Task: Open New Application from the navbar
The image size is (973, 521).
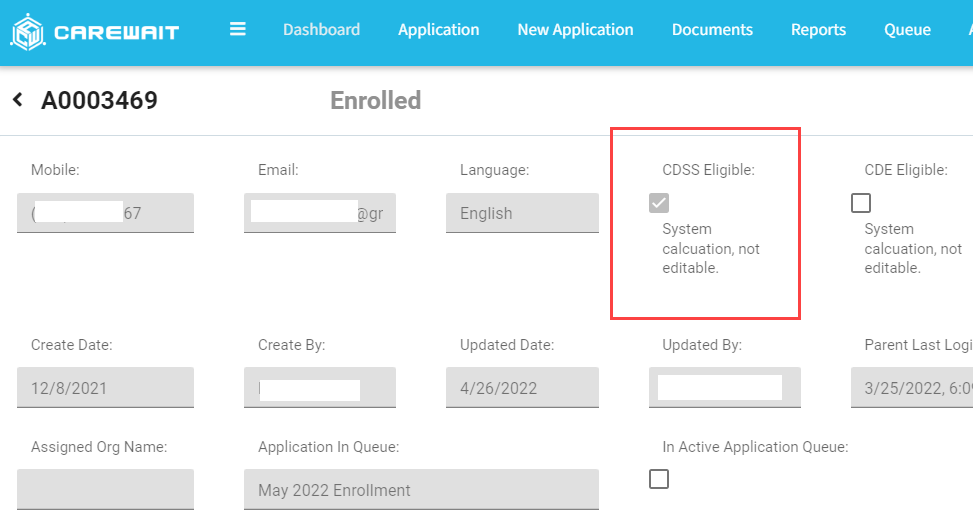Action: click(x=575, y=30)
